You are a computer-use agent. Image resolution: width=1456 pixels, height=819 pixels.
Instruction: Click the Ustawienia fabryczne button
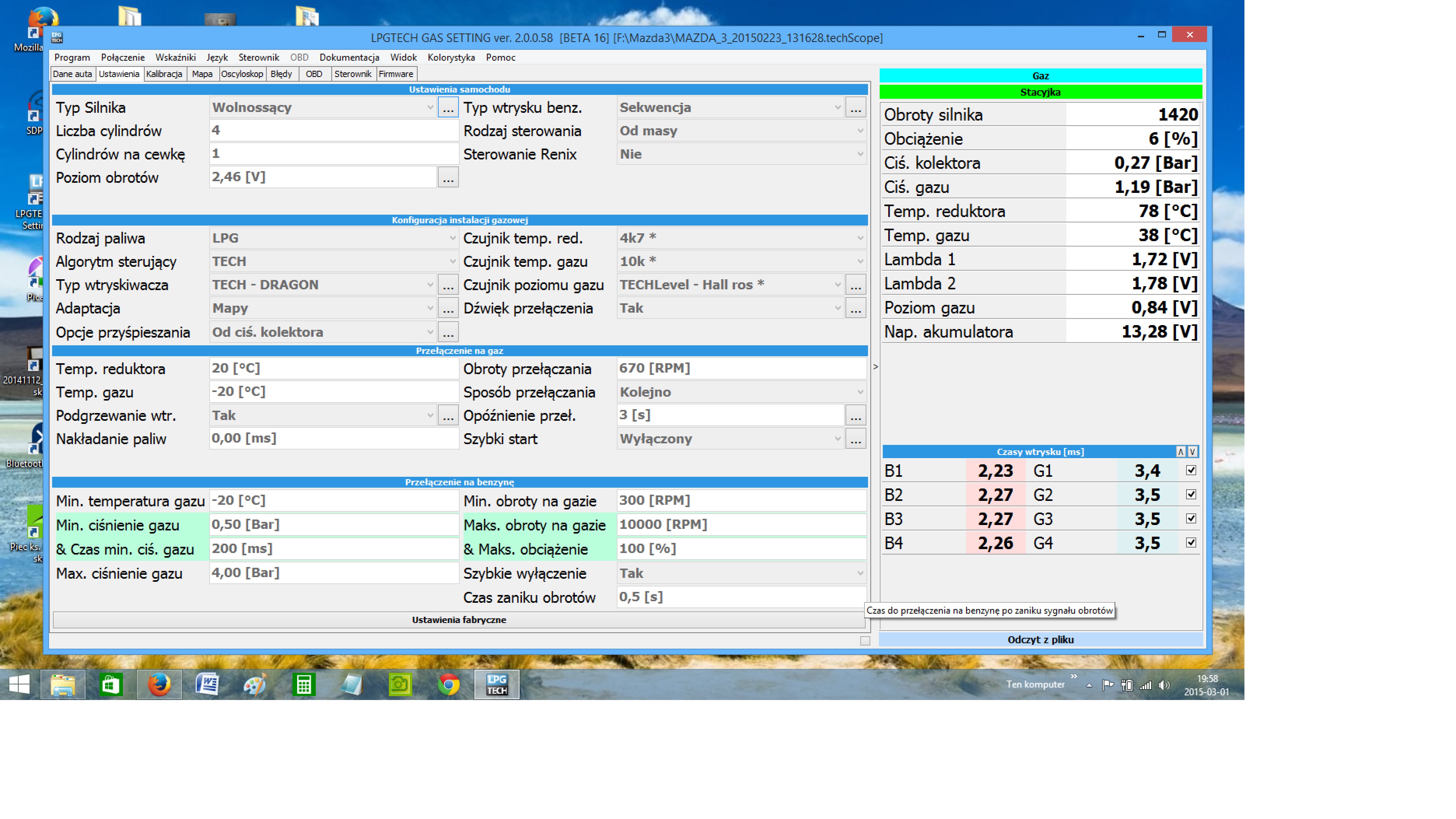(x=458, y=619)
